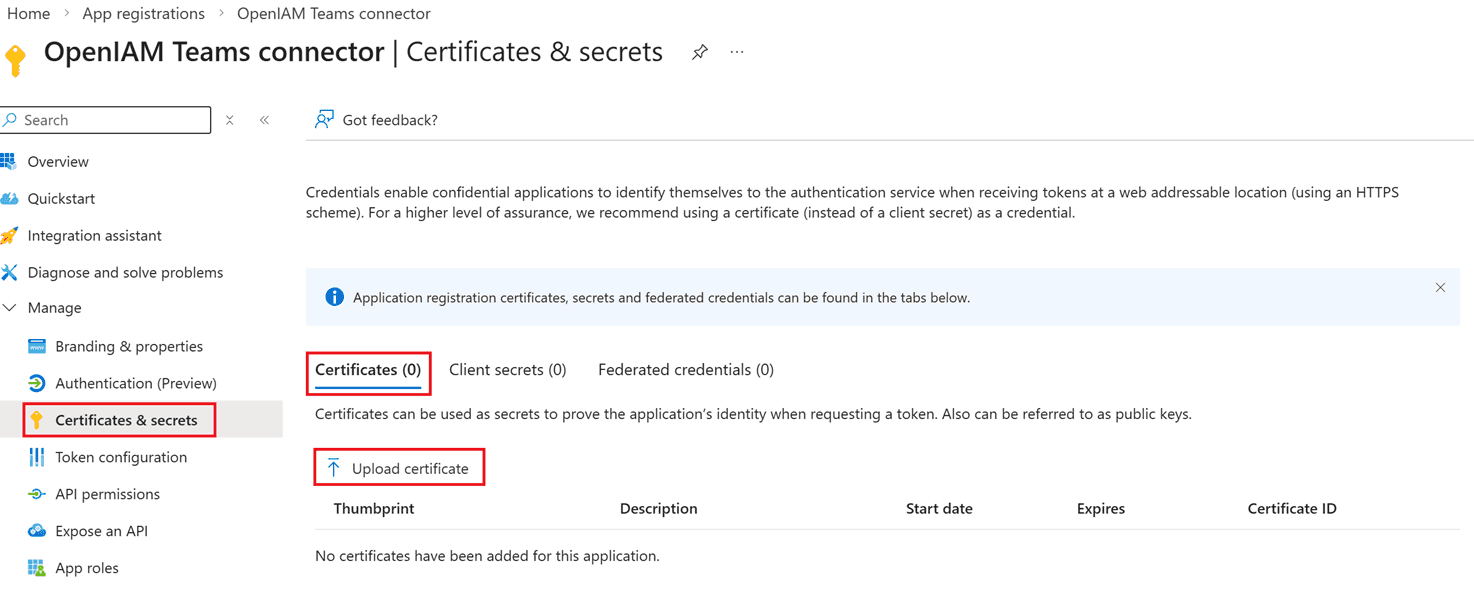Screen dimensions: 1474x591
Task: Collapse the Manage section chevron
Action: click(x=10, y=308)
